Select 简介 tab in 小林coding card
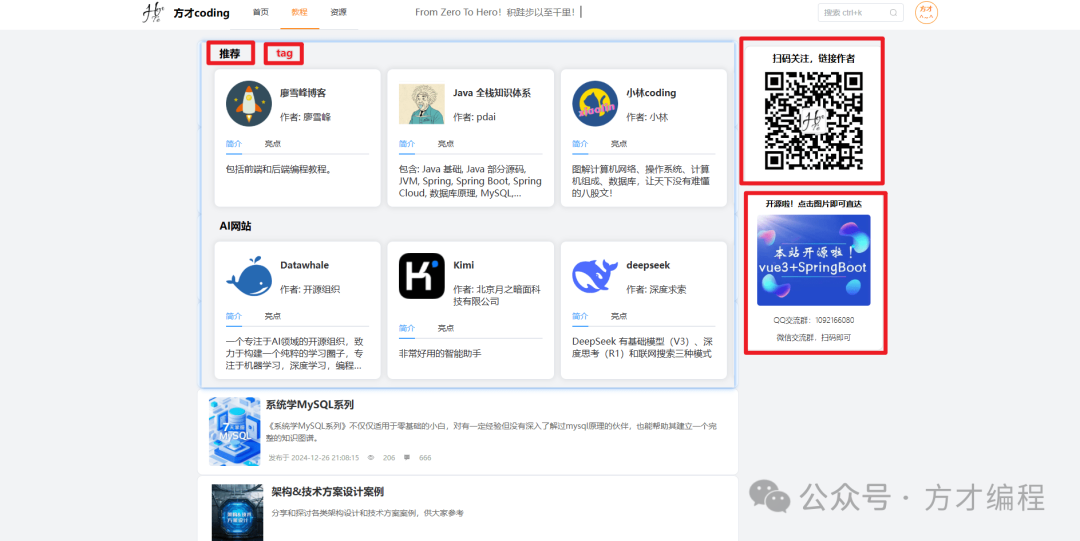The height and width of the screenshot is (541, 1080). click(580, 144)
